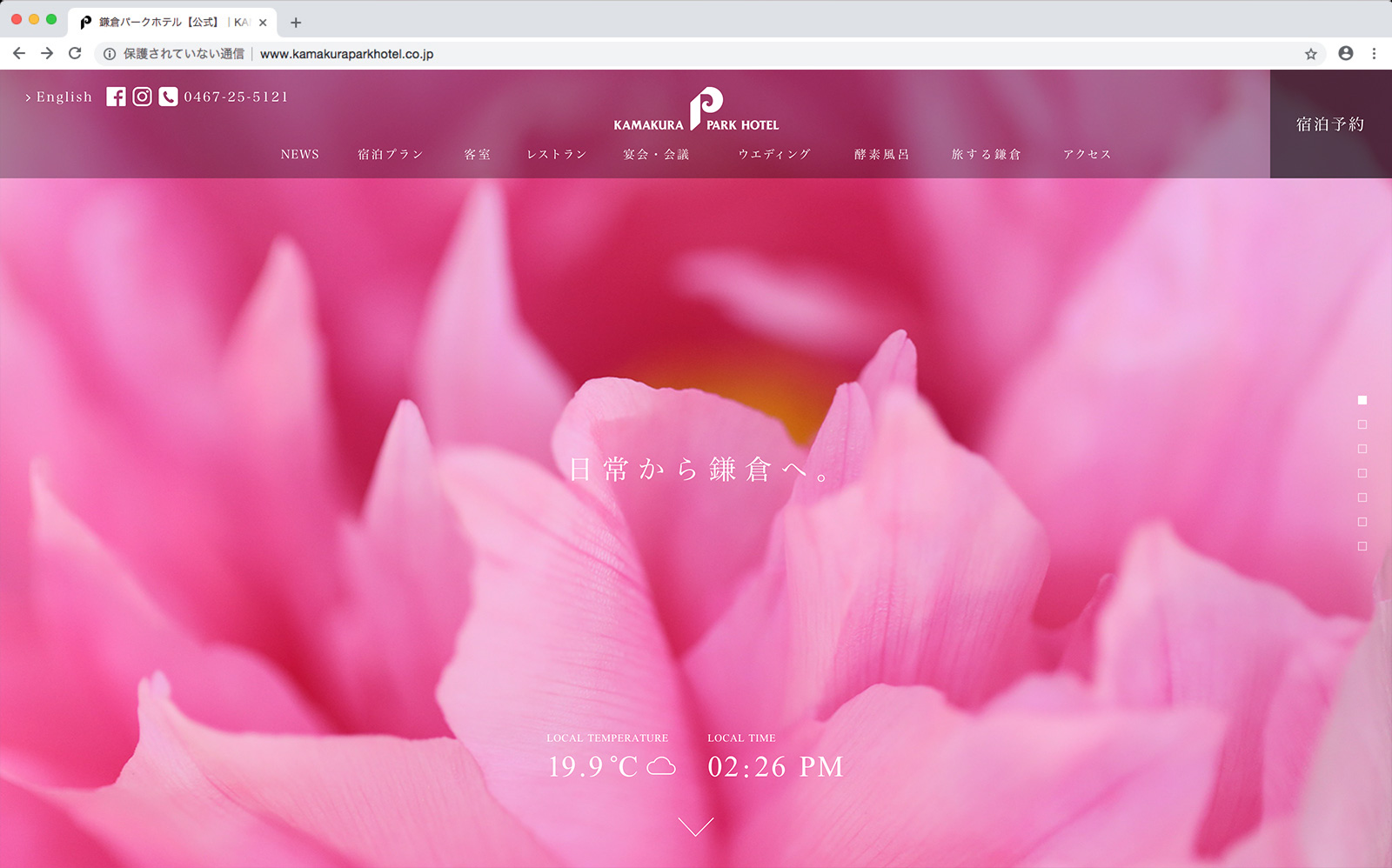Viewport: 1392px width, 868px height.
Task: Go back with the browser back arrow
Action: click(x=19, y=53)
